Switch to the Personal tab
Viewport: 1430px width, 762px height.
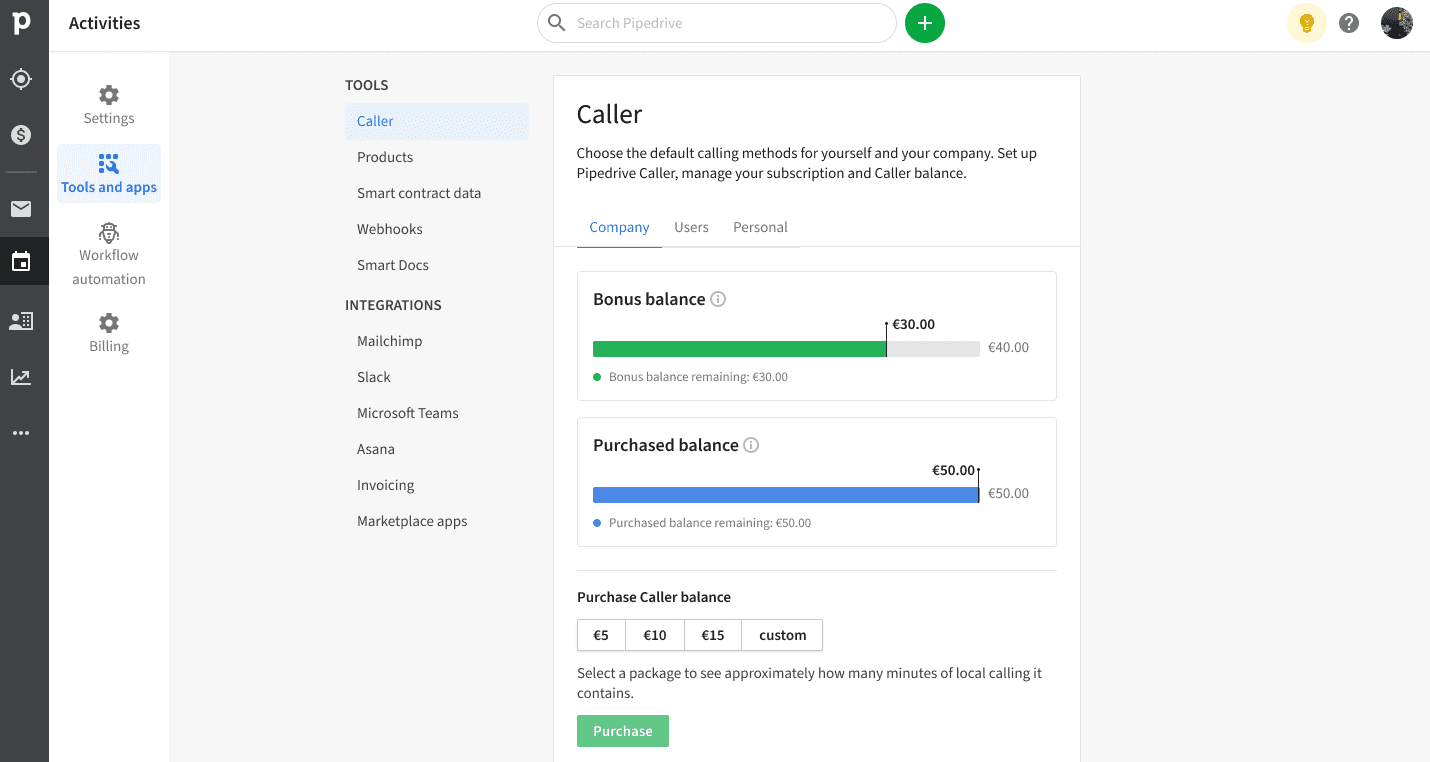(x=760, y=227)
